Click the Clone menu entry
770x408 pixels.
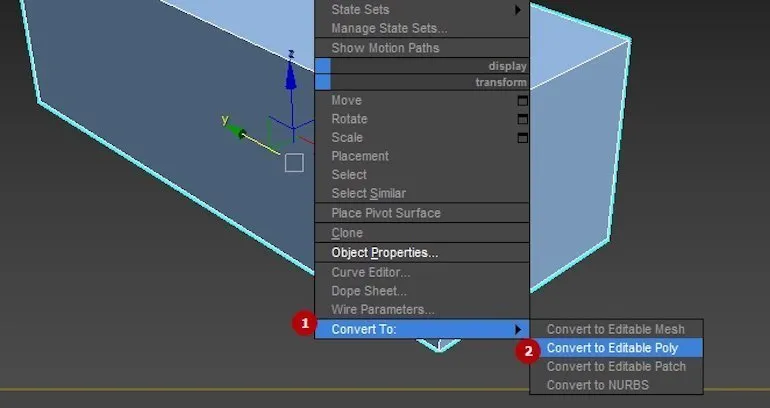(347, 233)
